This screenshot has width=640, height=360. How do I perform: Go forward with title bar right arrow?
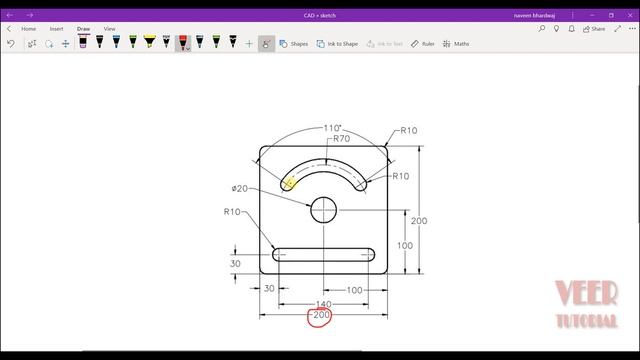pyautogui.click(x=30, y=15)
